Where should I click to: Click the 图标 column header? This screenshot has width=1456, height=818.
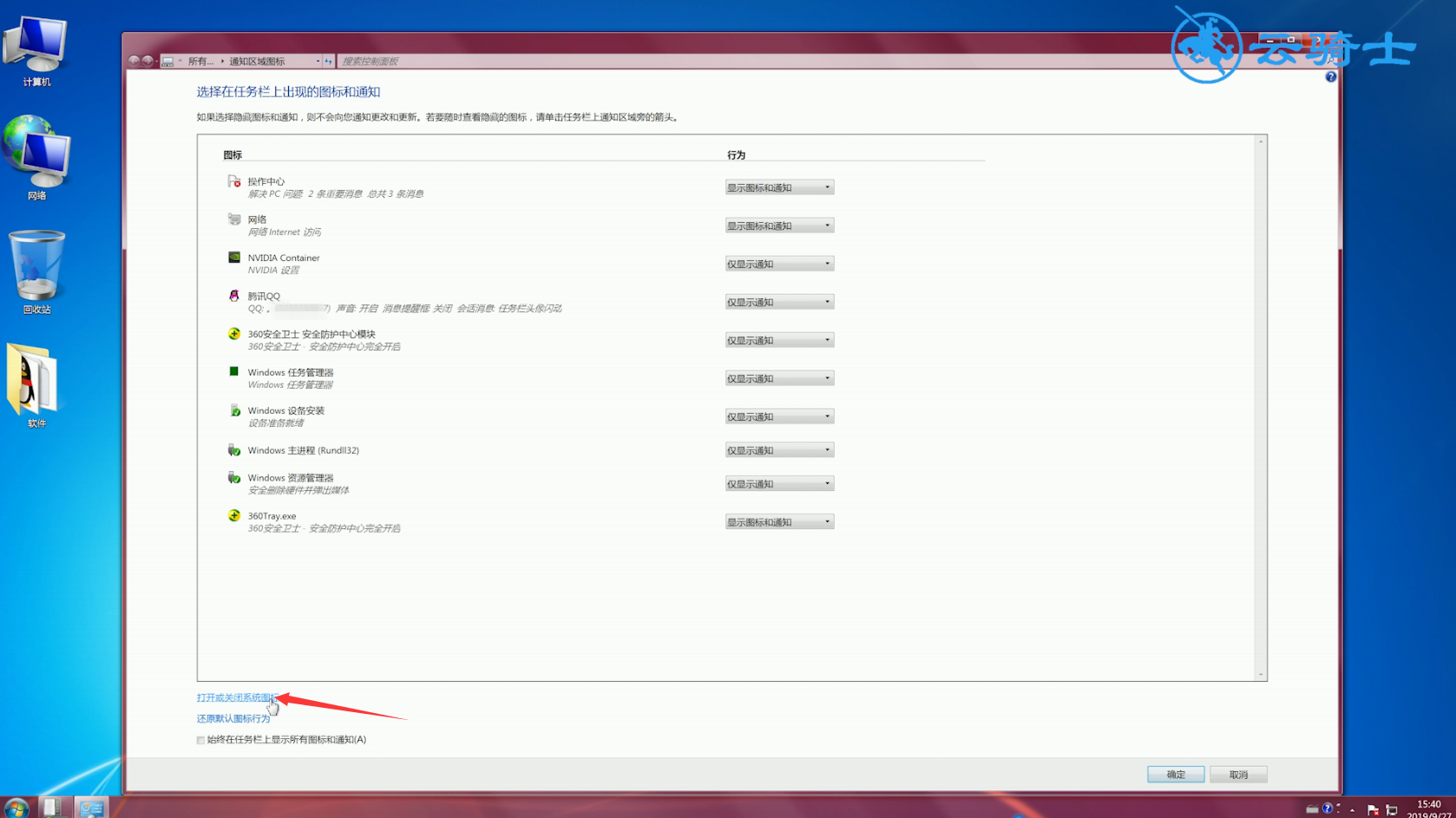point(233,154)
